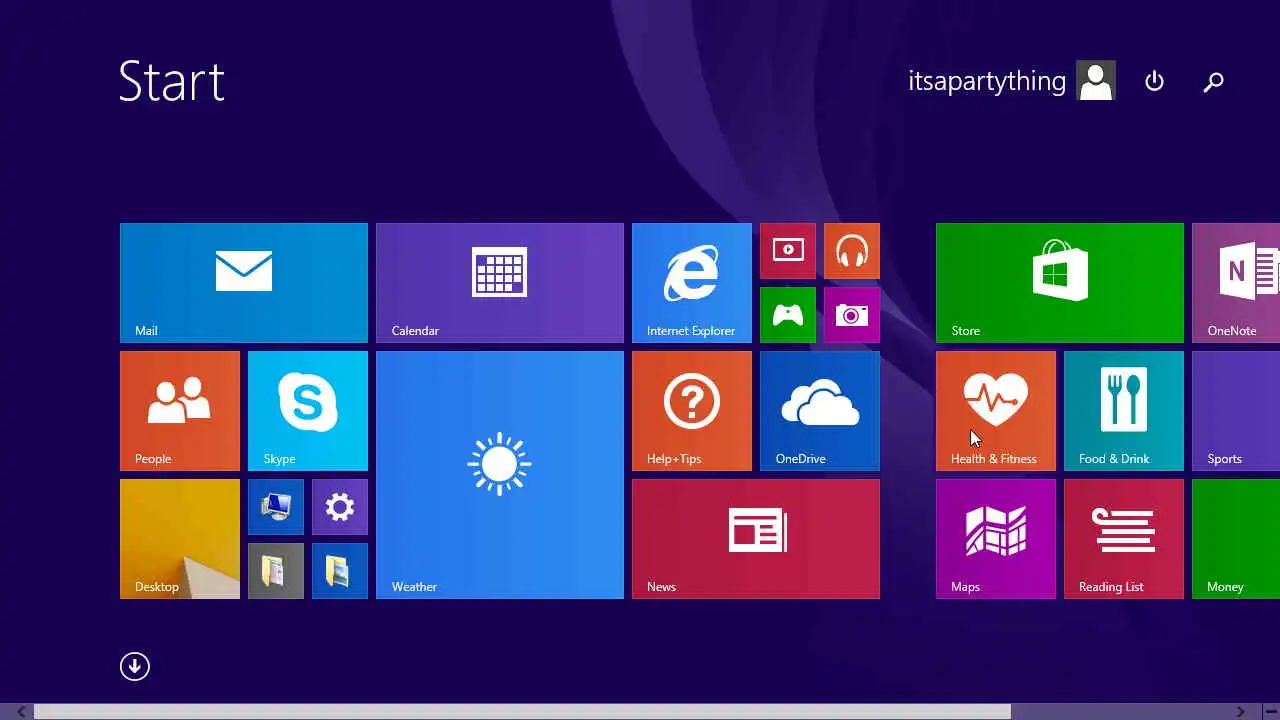1280x720 pixels.
Task: Open the small Camera tile
Action: coord(852,315)
